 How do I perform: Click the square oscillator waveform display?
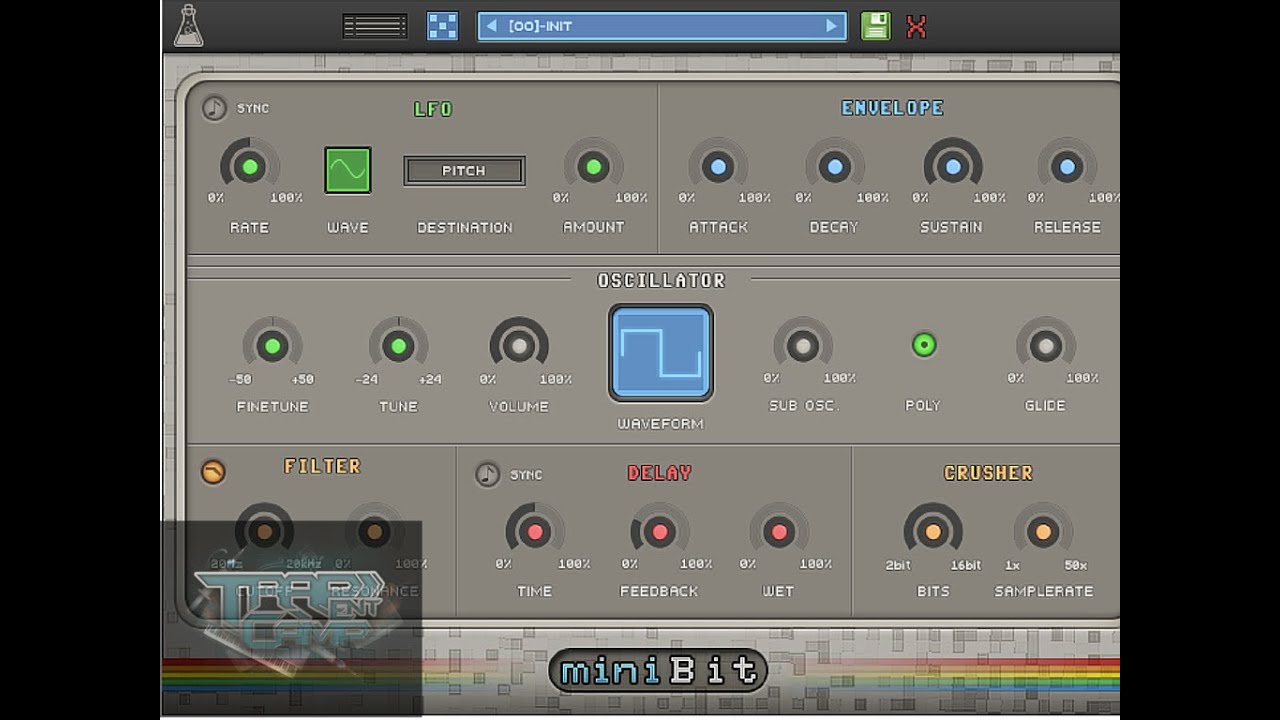tap(661, 352)
